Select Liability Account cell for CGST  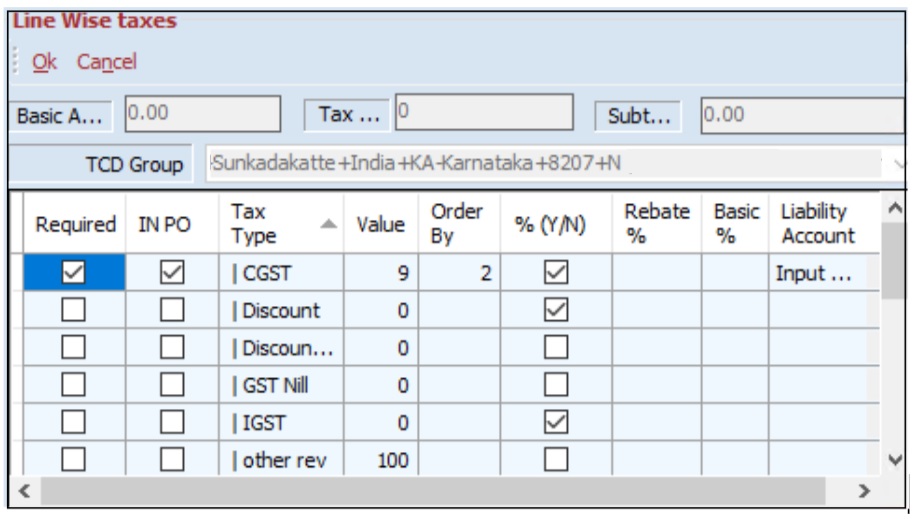pos(816,273)
